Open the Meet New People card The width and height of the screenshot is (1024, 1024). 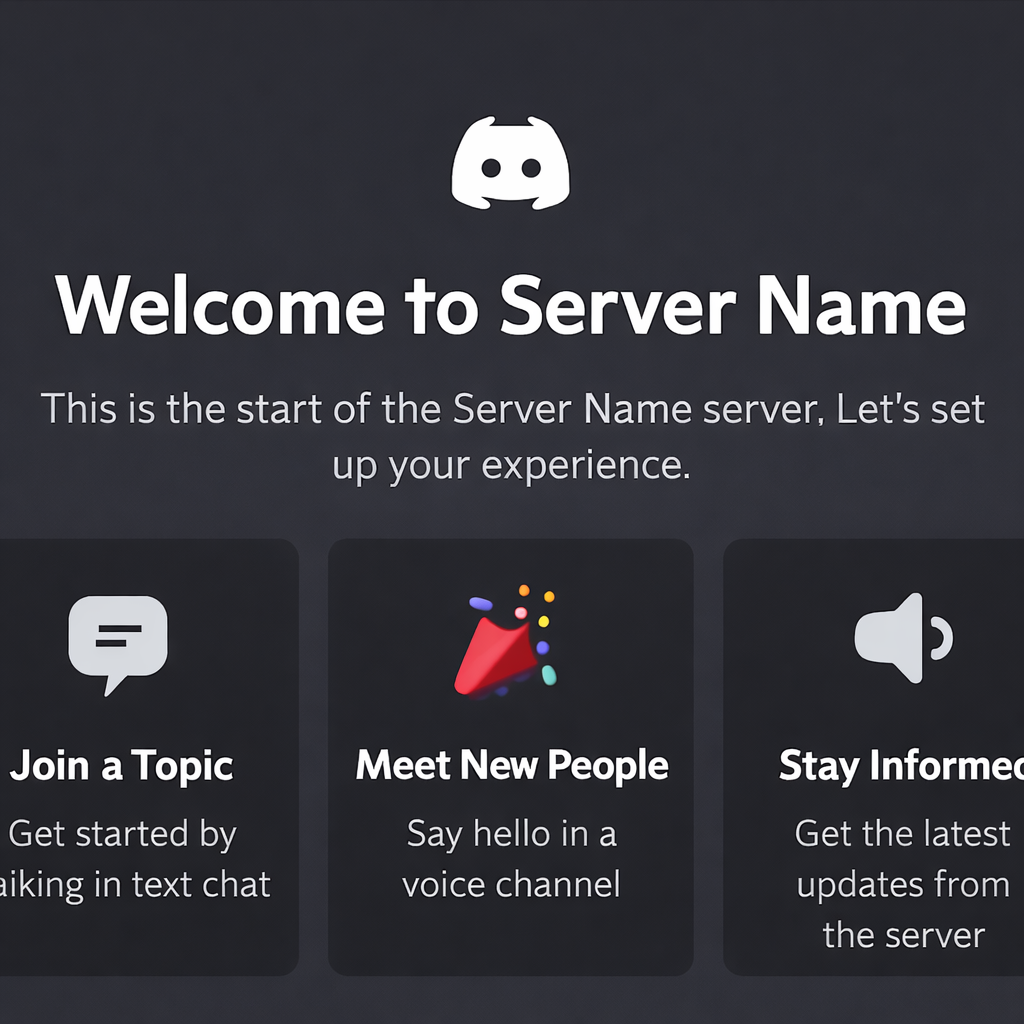point(511,757)
